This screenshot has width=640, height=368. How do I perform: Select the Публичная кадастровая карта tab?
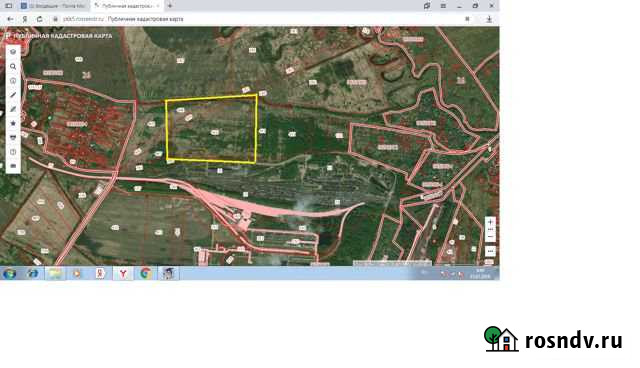[127, 6]
